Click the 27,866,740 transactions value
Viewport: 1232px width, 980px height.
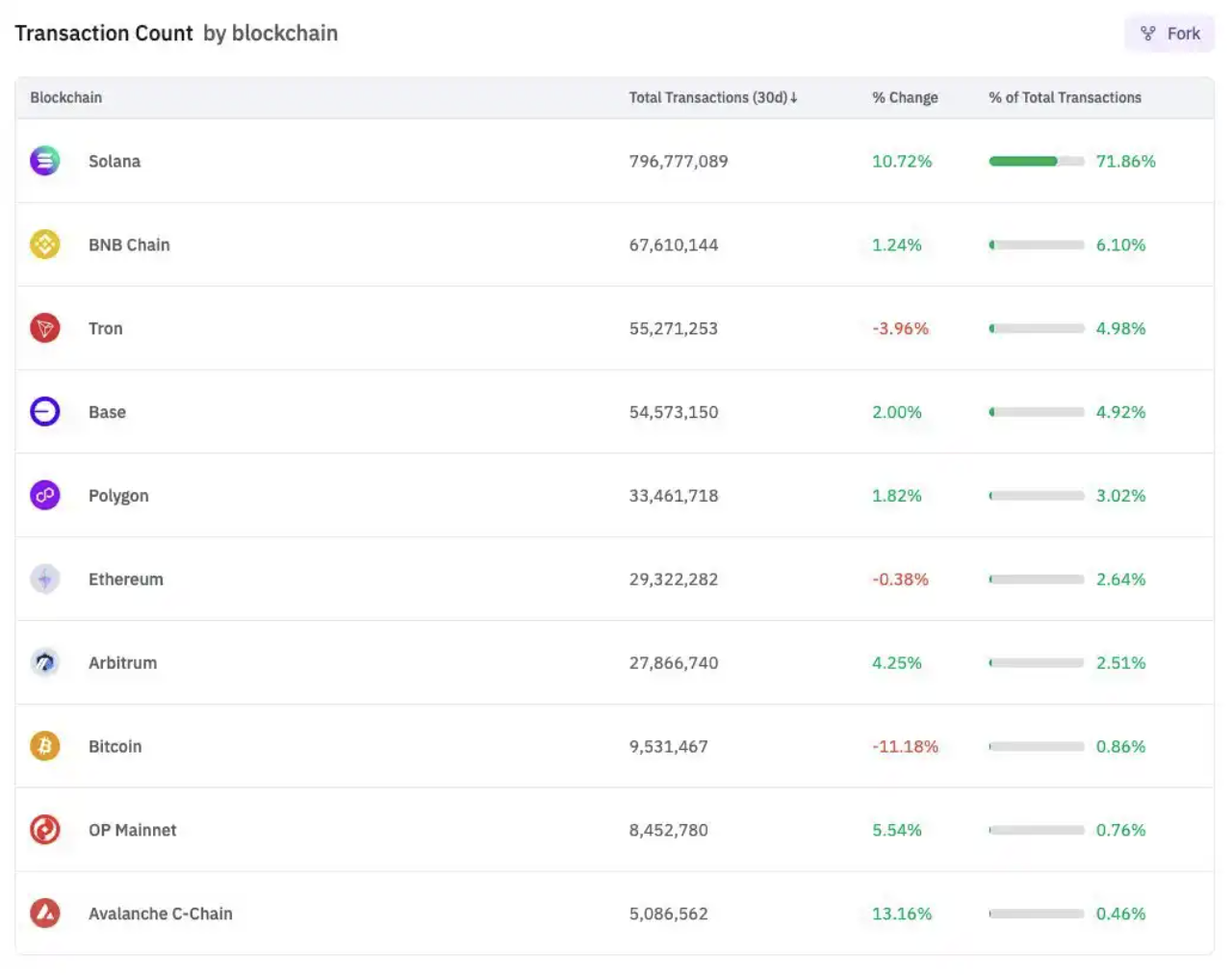pyautogui.click(x=674, y=663)
